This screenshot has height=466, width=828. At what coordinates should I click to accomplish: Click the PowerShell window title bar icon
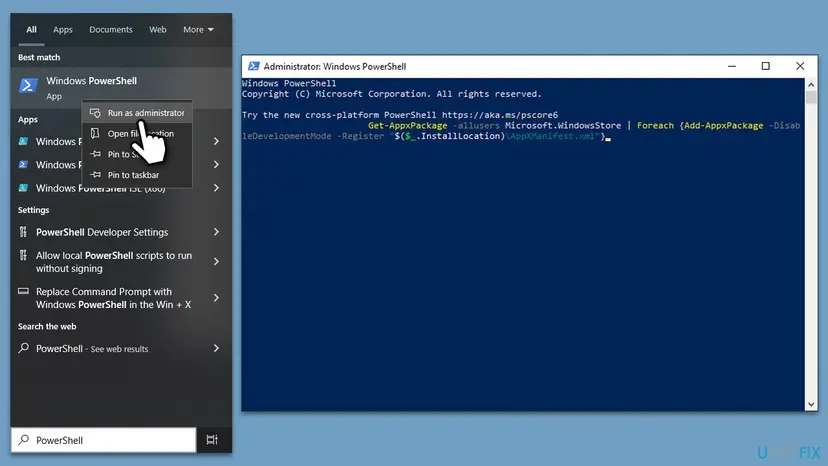coord(253,66)
